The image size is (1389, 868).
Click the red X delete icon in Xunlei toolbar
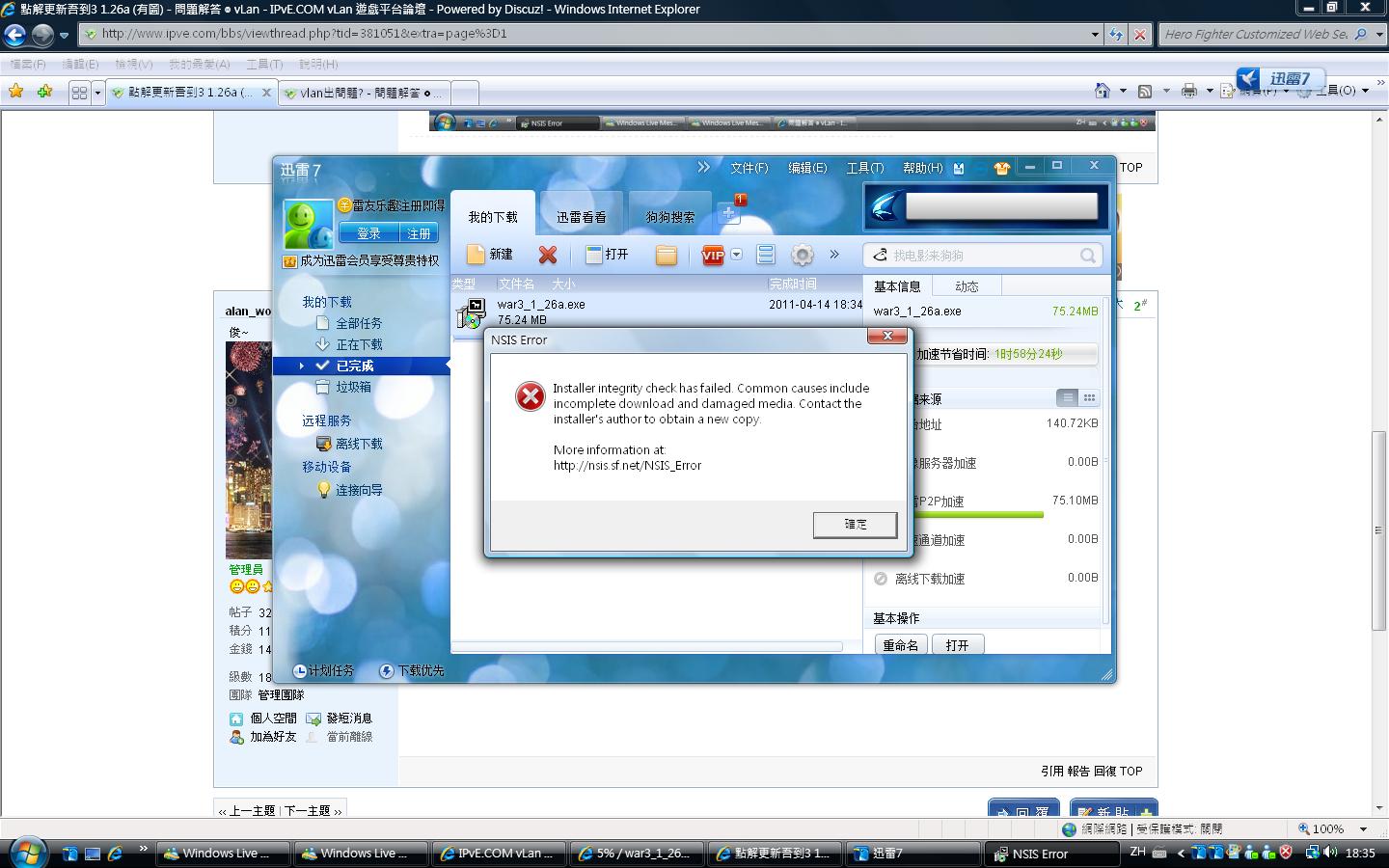pos(548,255)
